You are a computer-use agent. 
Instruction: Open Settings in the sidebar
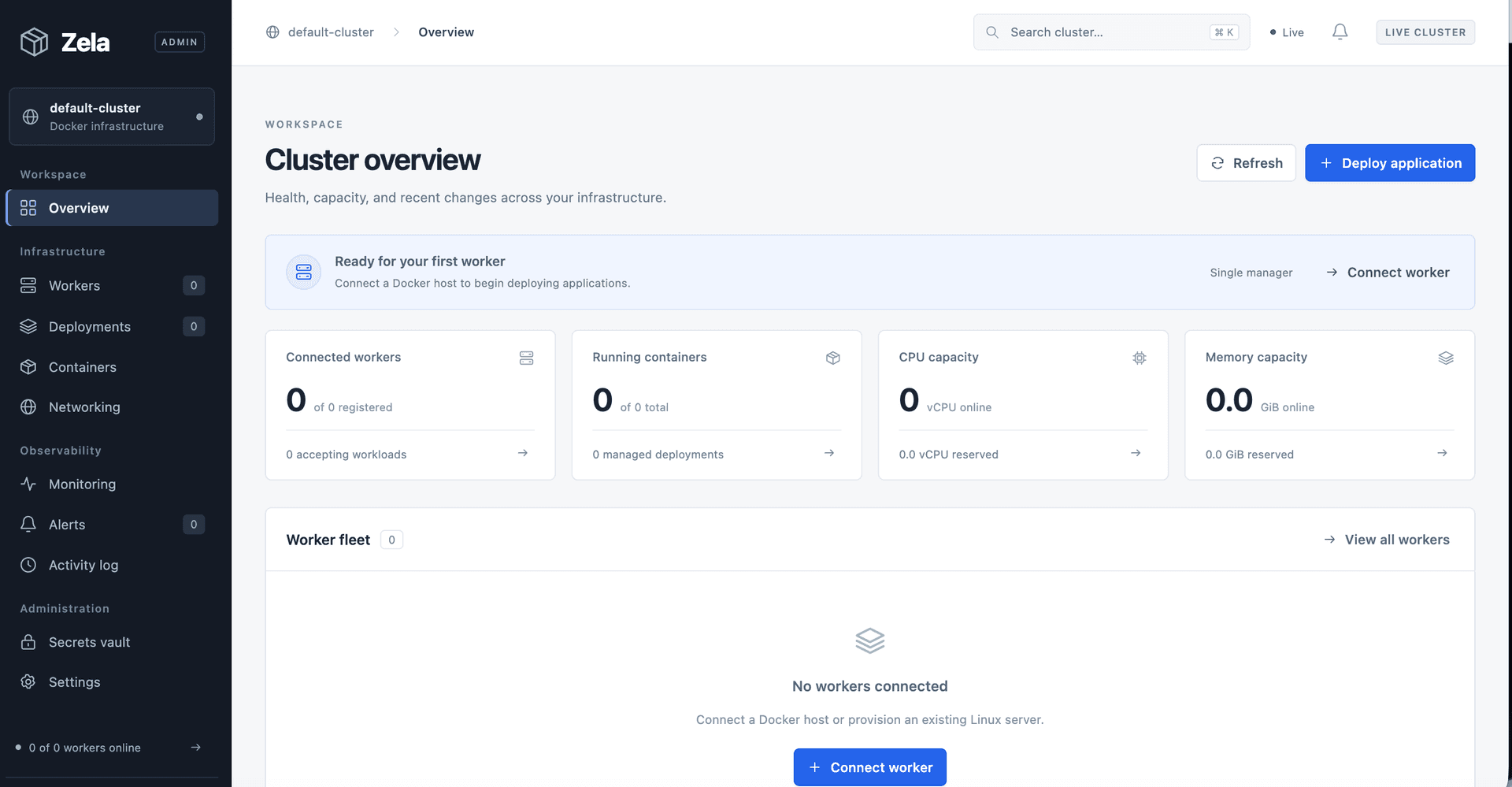click(112, 682)
